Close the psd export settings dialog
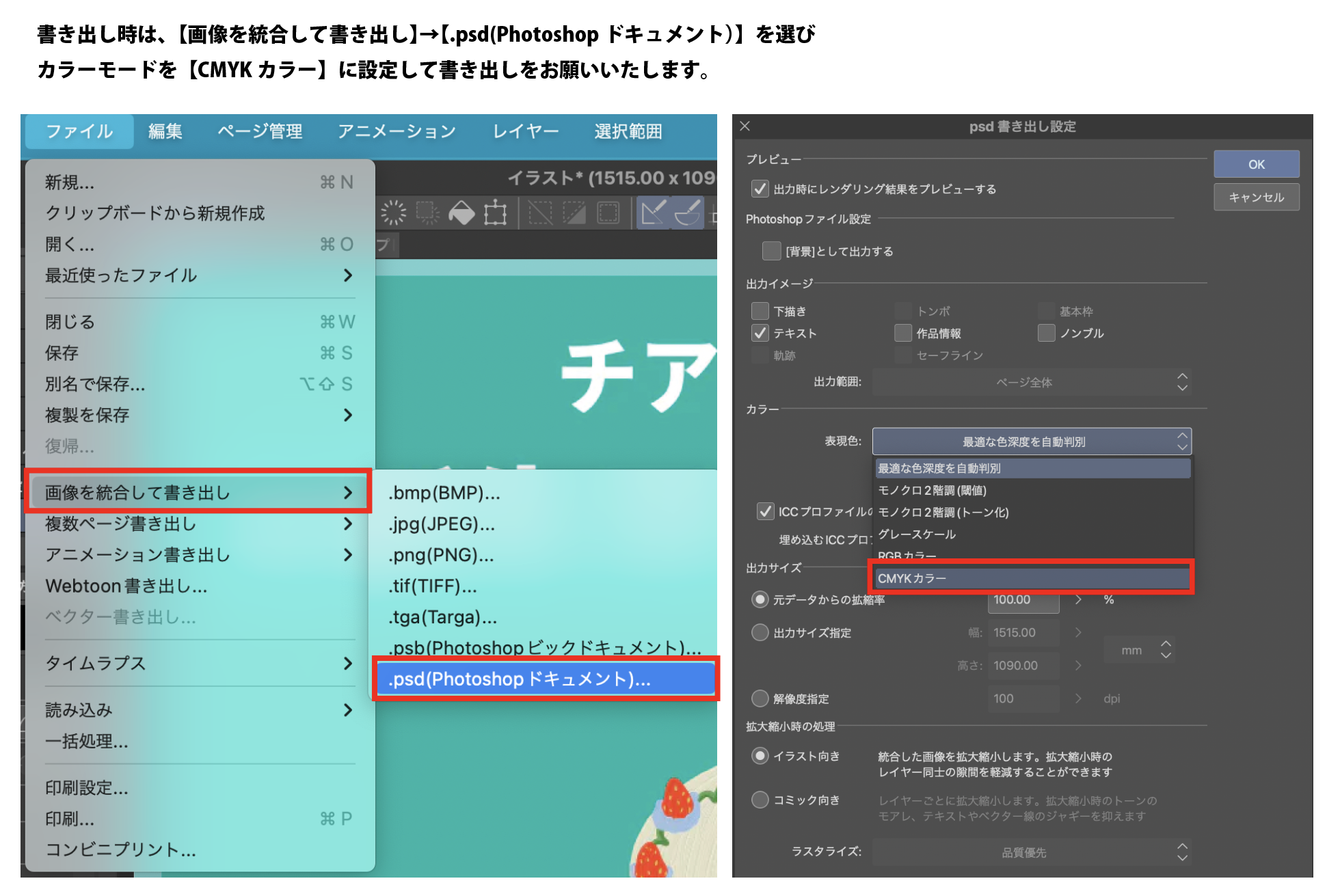The width and height of the screenshot is (1340, 896). pos(745,126)
